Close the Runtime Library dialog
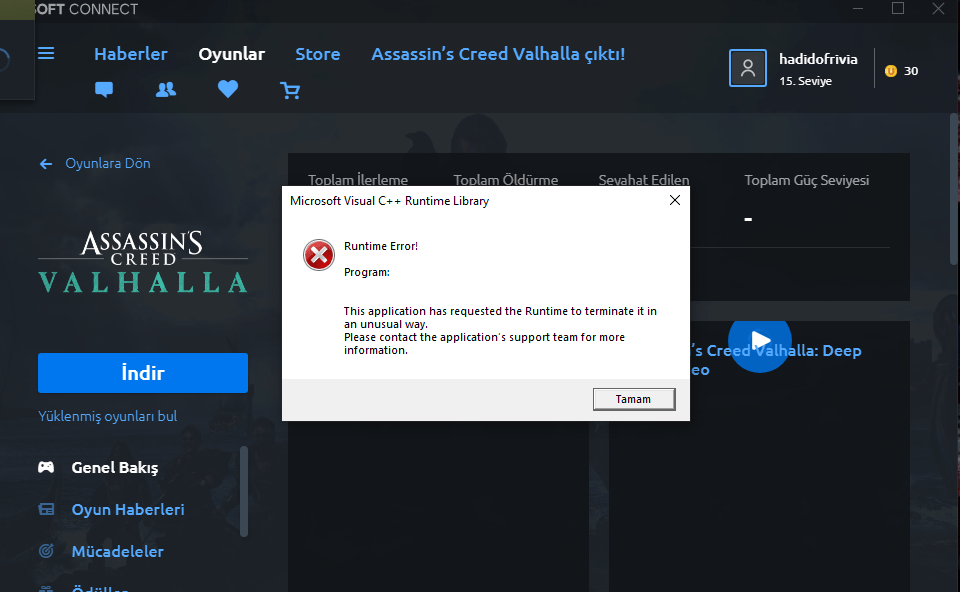The width and height of the screenshot is (960, 592). point(675,200)
